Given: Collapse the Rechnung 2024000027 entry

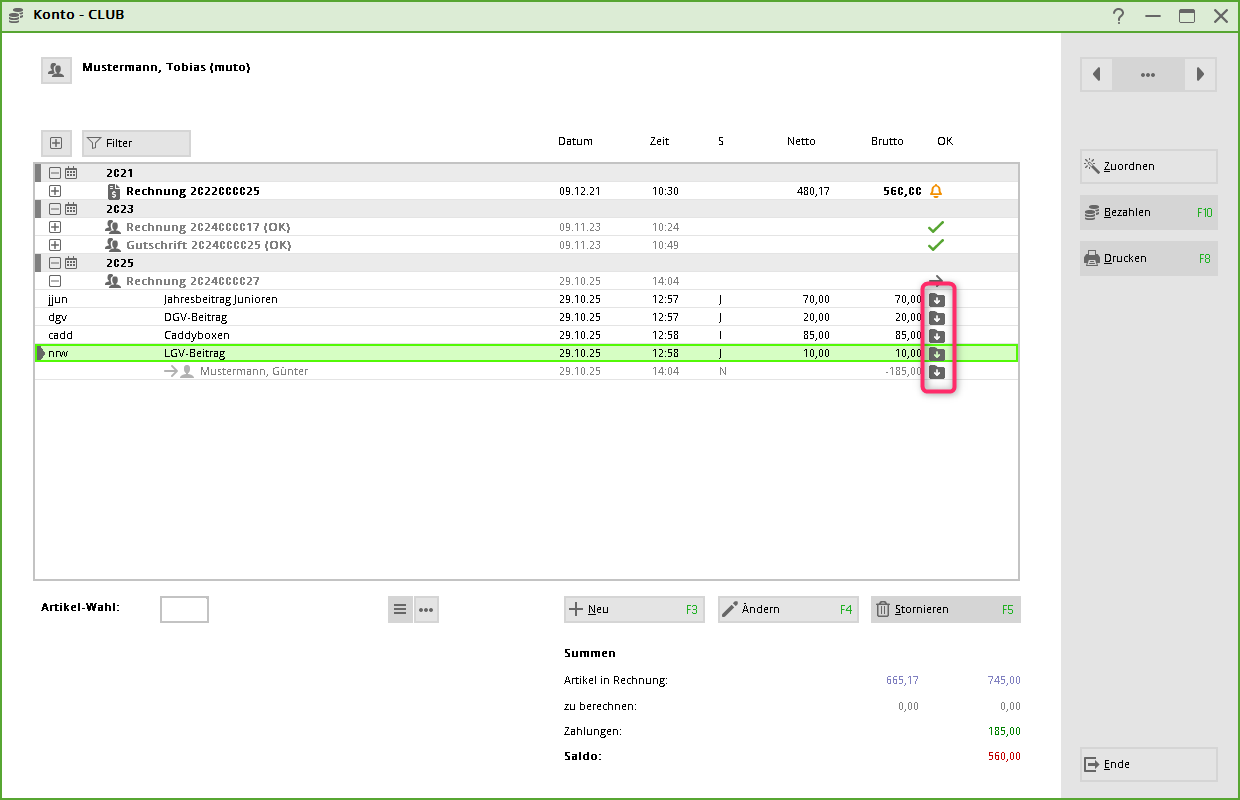Looking at the screenshot, I should (x=55, y=281).
